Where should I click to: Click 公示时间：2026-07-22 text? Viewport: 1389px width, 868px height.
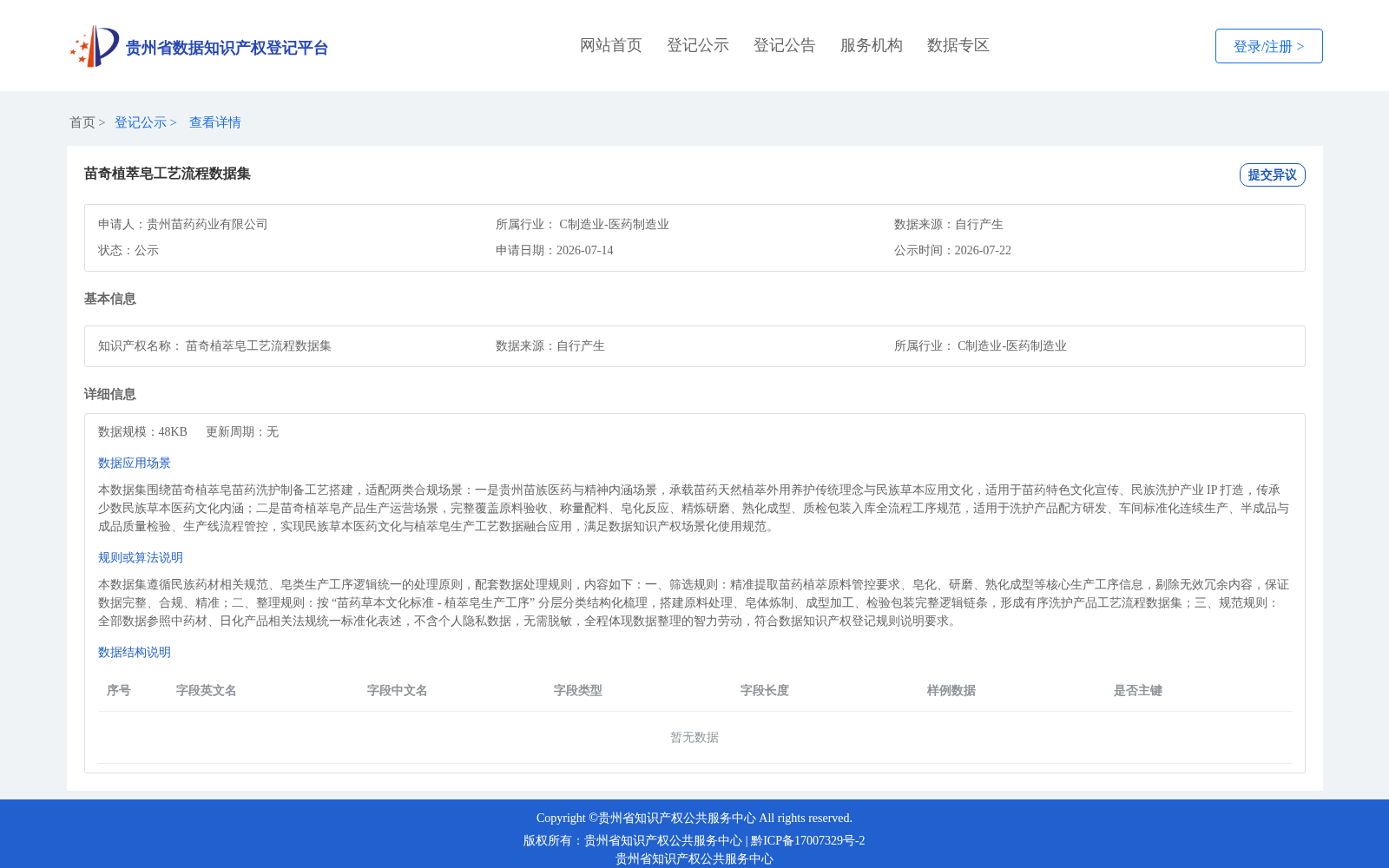[952, 250]
